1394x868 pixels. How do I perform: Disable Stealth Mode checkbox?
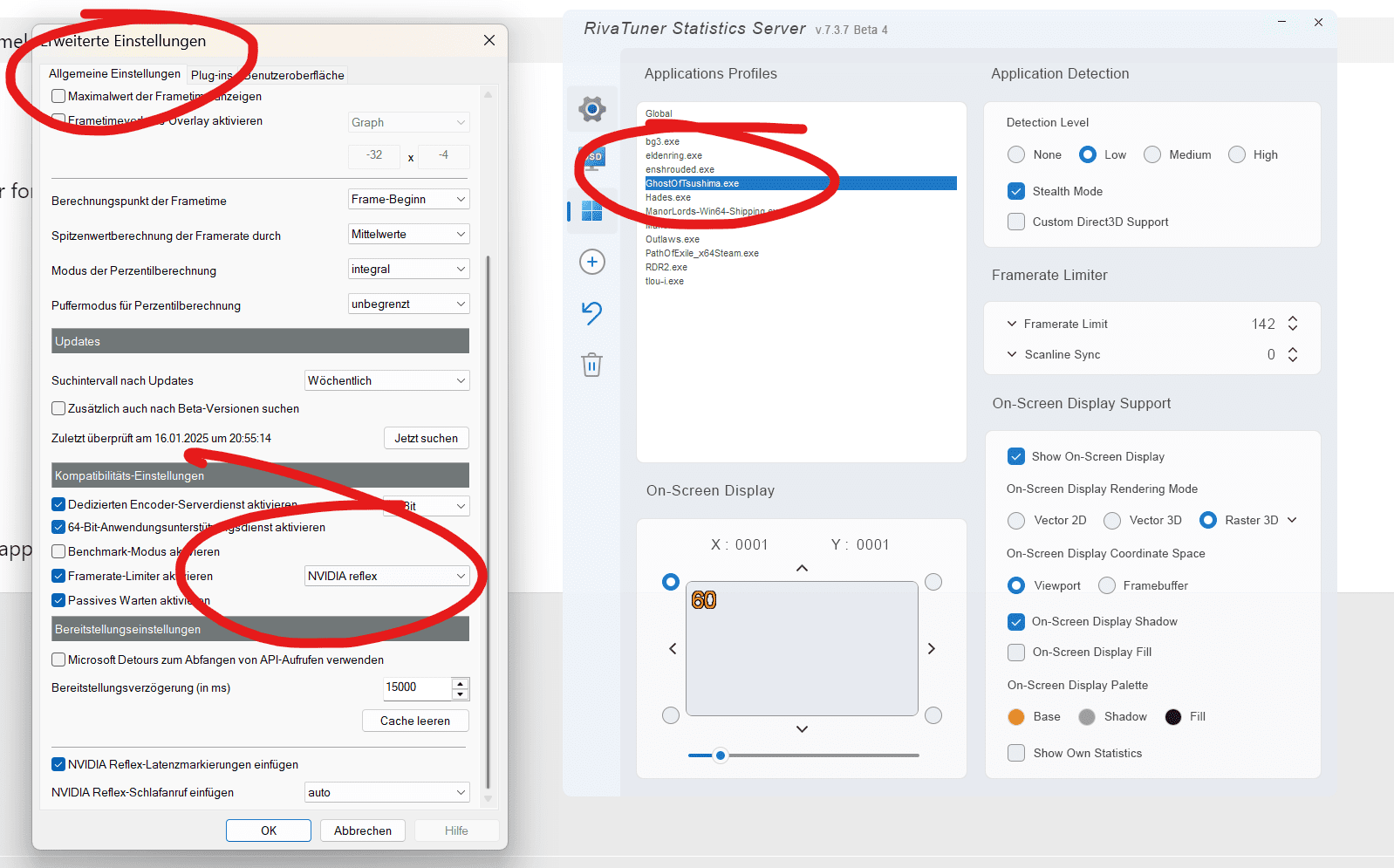[1016, 191]
